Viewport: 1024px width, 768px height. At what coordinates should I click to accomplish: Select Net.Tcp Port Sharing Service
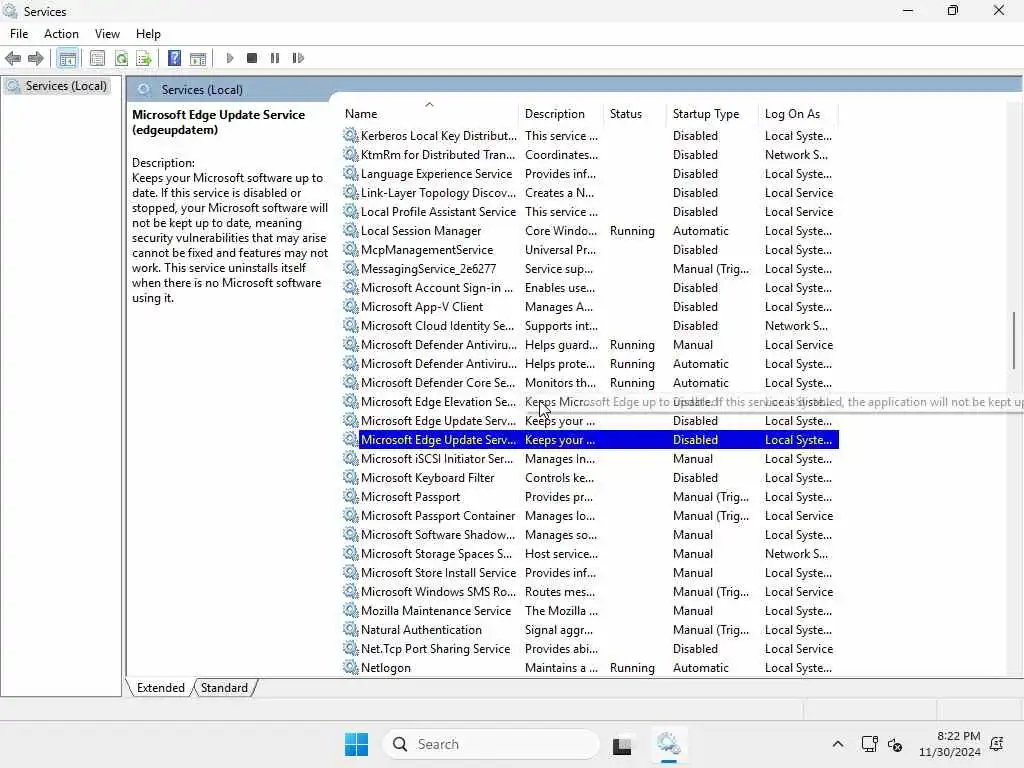(590, 648)
